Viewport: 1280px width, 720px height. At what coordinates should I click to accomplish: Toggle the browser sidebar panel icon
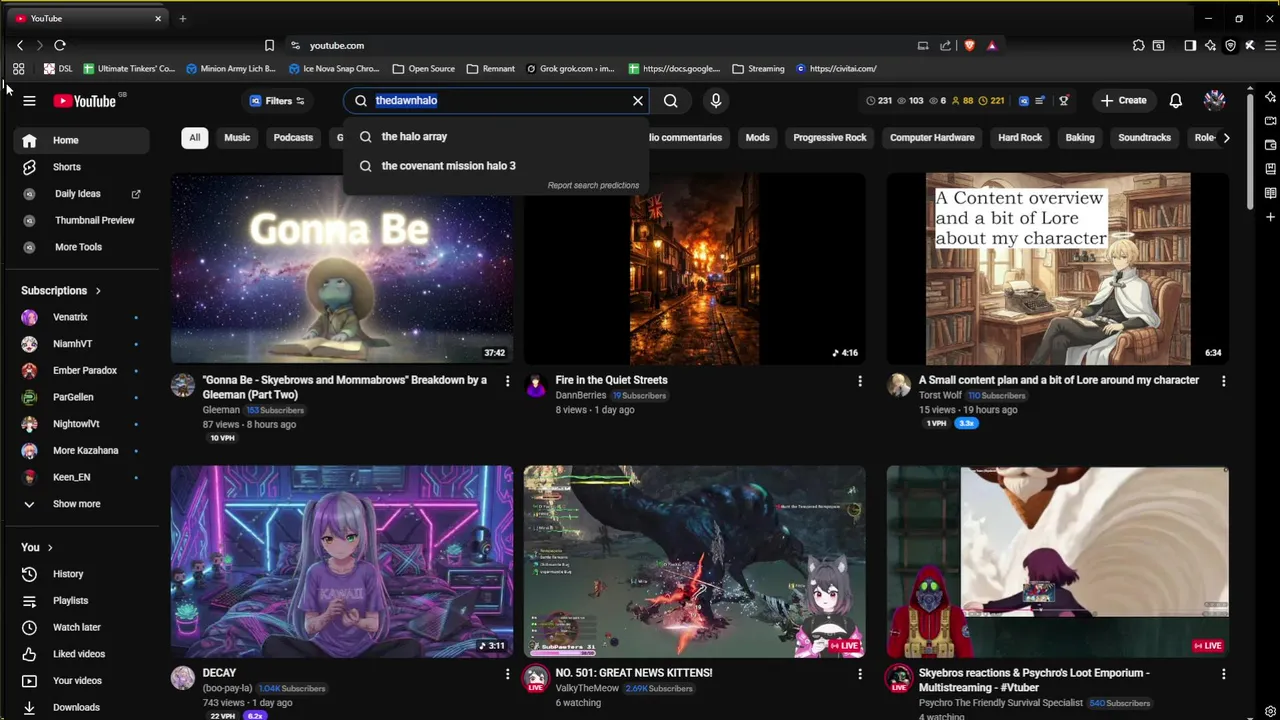pos(1190,45)
